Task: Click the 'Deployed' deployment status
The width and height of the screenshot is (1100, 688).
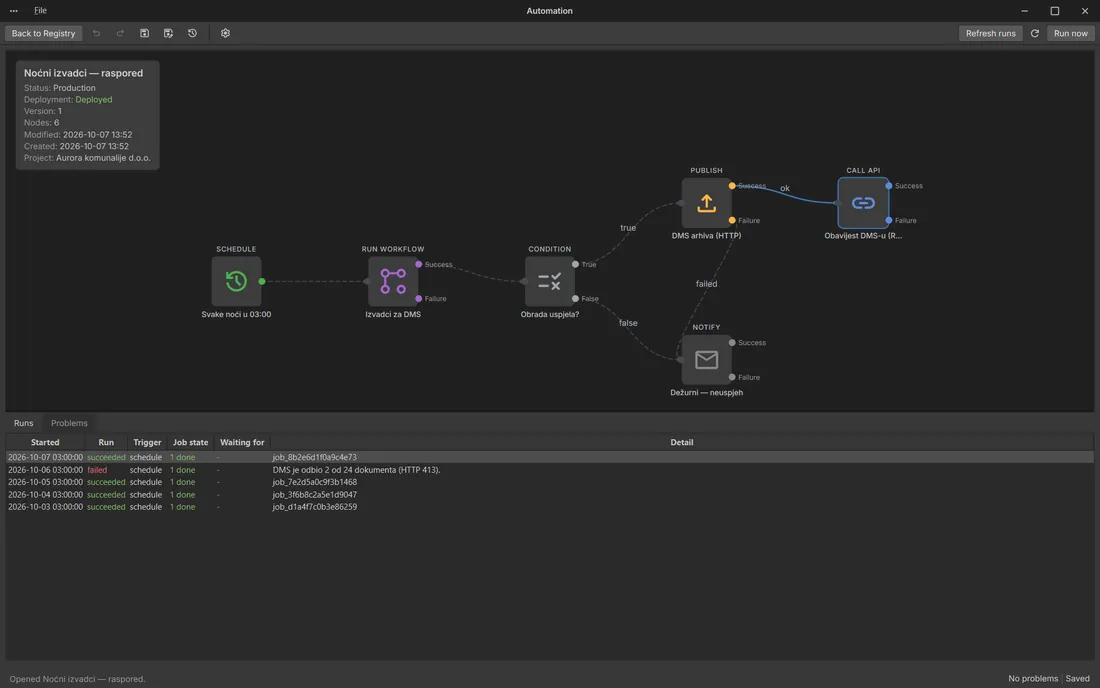Action: [93, 100]
